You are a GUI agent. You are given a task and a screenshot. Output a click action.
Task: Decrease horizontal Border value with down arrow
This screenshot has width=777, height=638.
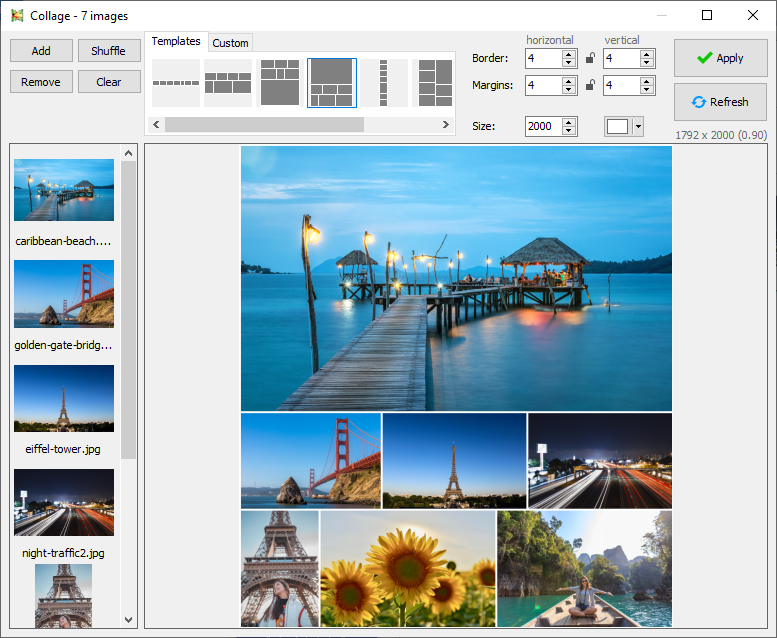pyautogui.click(x=570, y=64)
